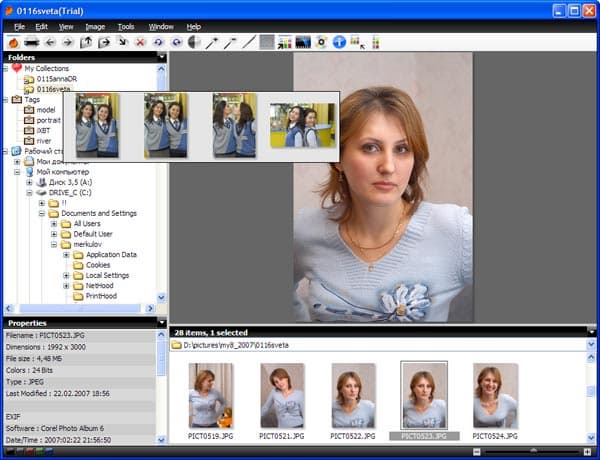The height and width of the screenshot is (460, 600).
Task: Delete the image using the red X icon
Action: [140, 42]
